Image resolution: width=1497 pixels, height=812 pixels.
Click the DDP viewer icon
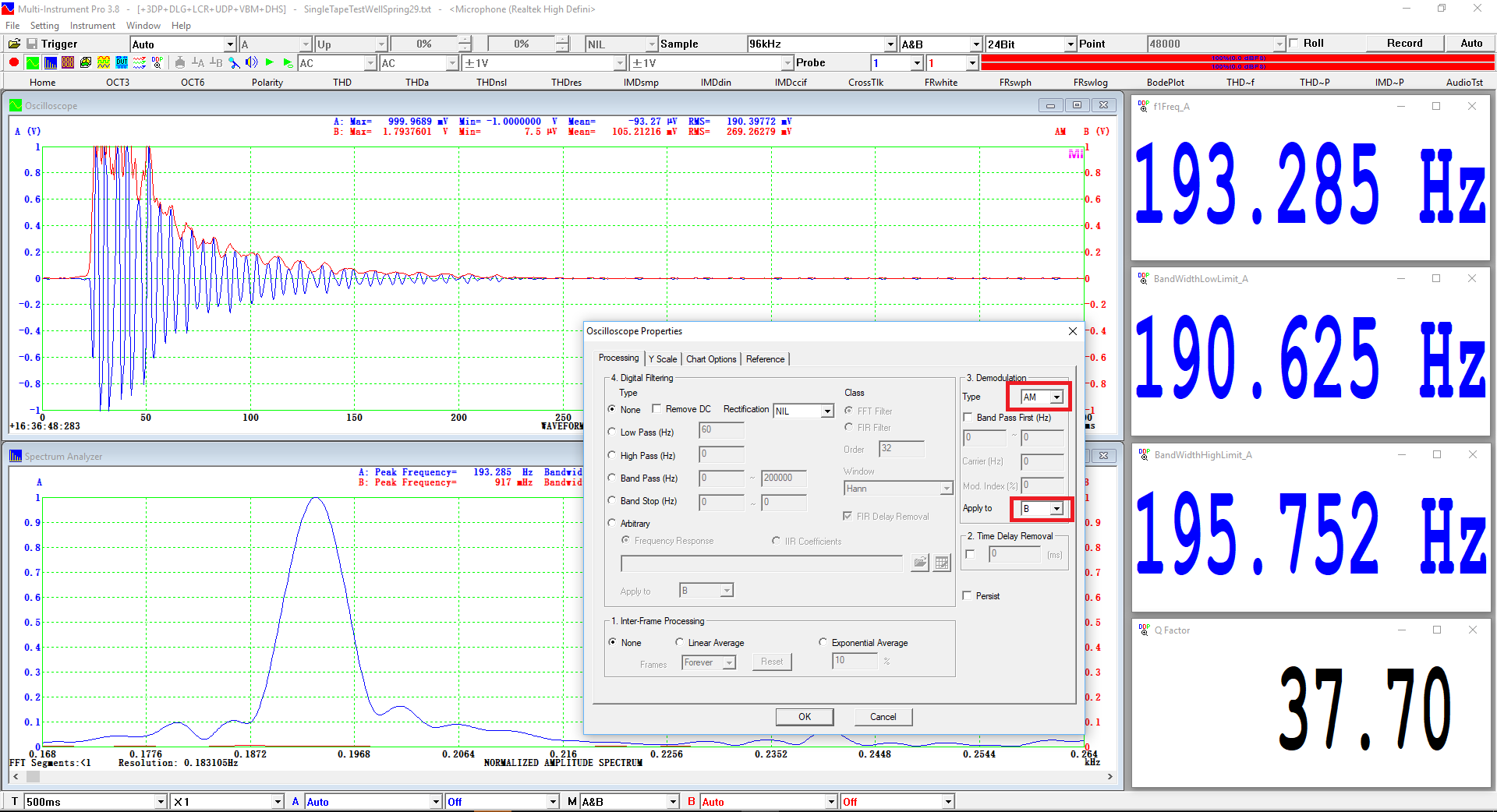[x=157, y=63]
